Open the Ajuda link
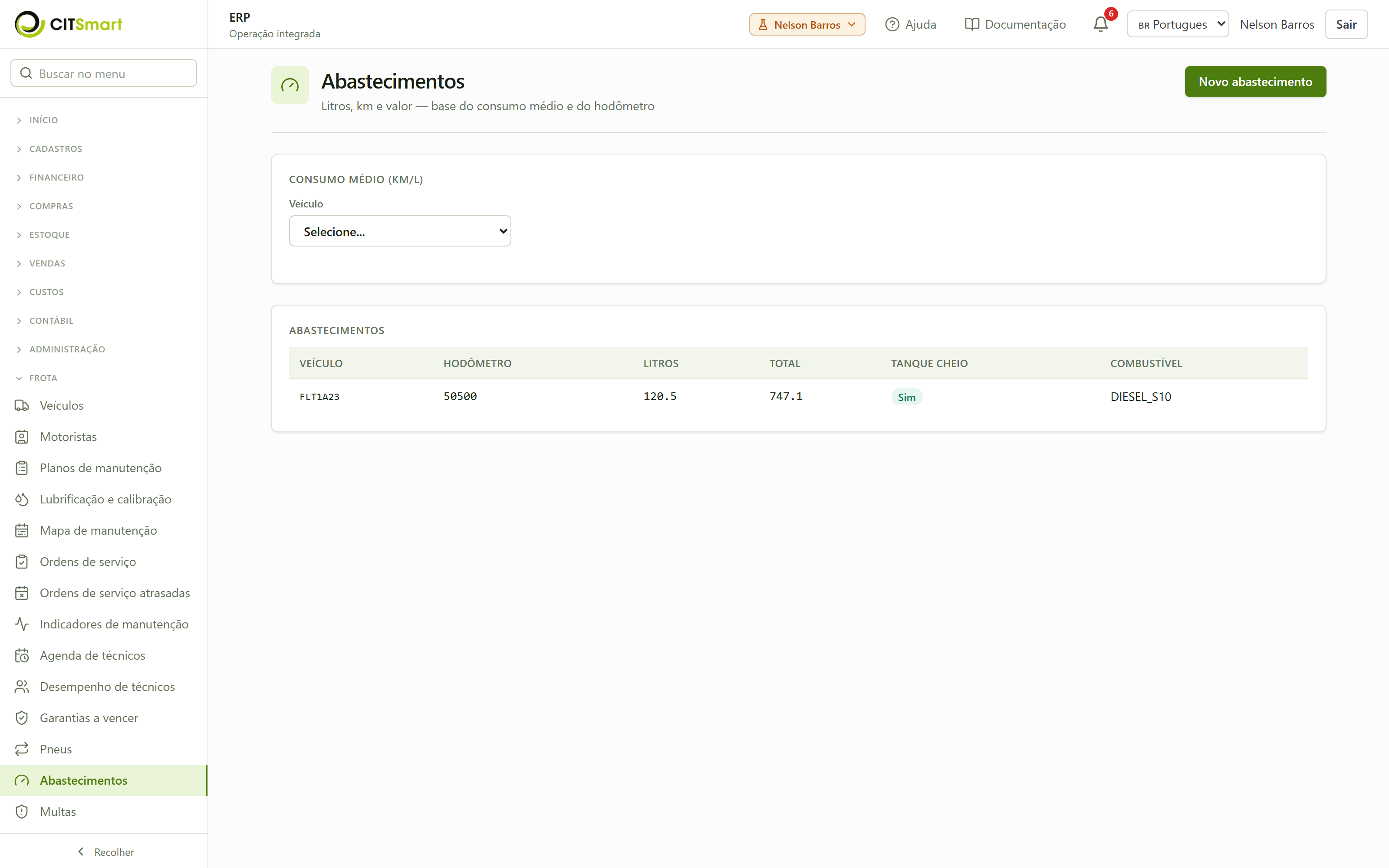Viewport: 1389px width, 868px height. [x=910, y=24]
